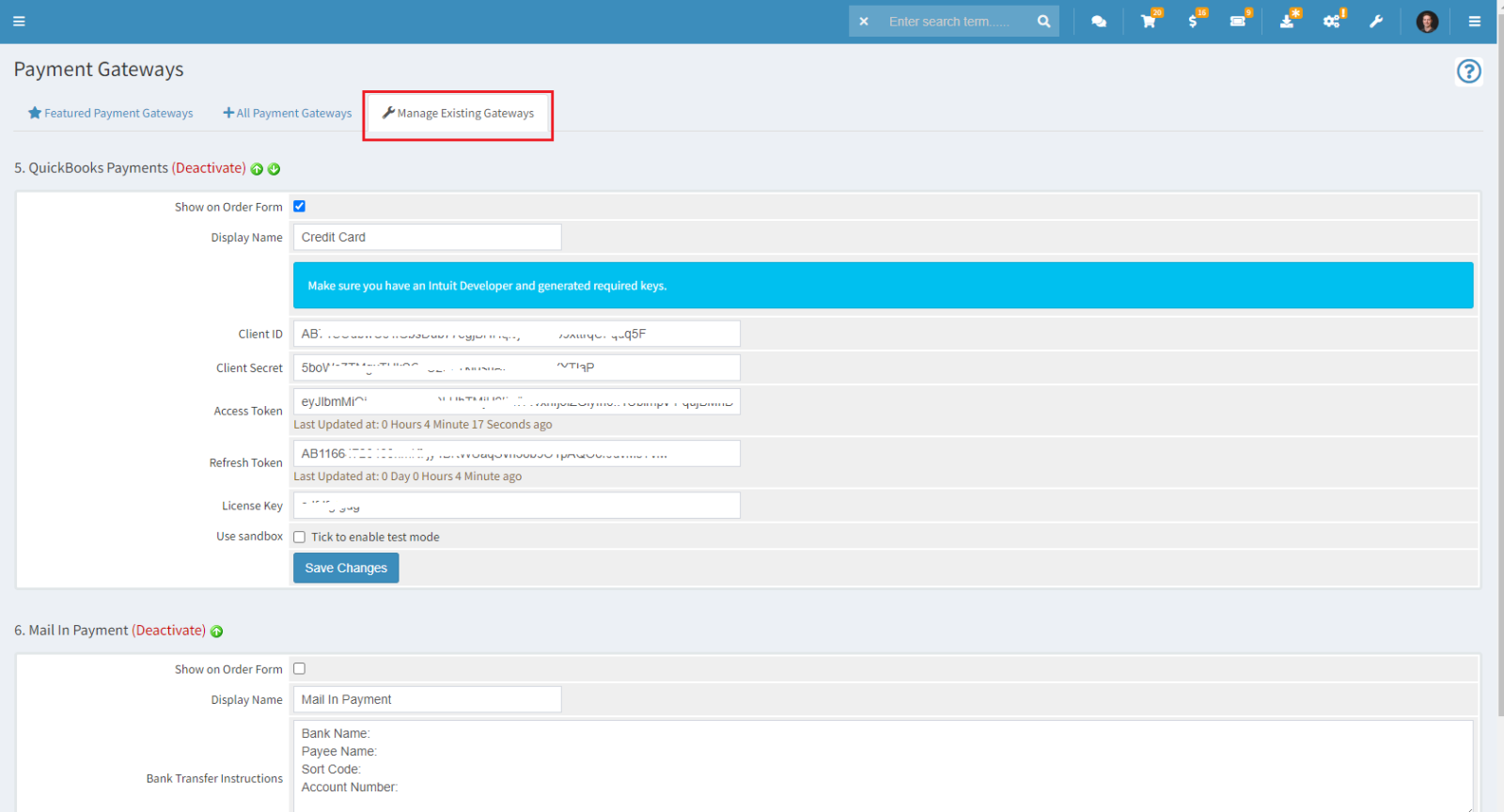This screenshot has width=1504, height=812.
Task: Open the tickets icon with badge 9
Action: pos(1240,21)
